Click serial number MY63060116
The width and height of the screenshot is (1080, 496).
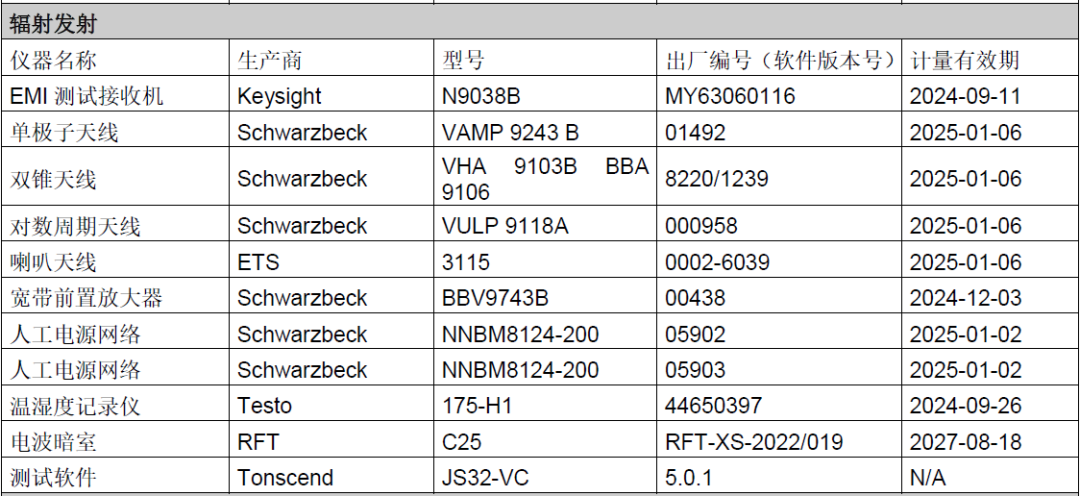click(729, 96)
